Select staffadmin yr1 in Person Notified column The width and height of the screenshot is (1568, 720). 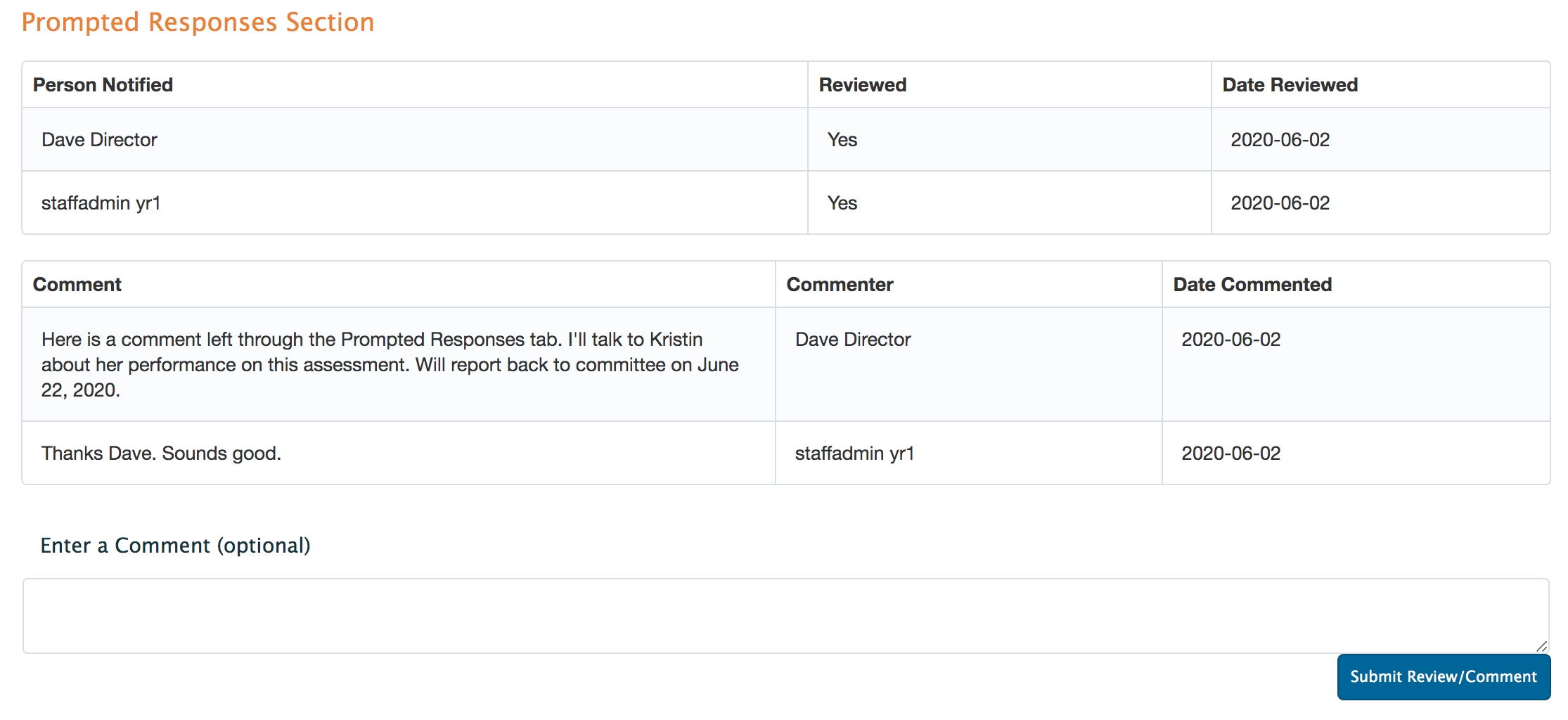point(101,203)
